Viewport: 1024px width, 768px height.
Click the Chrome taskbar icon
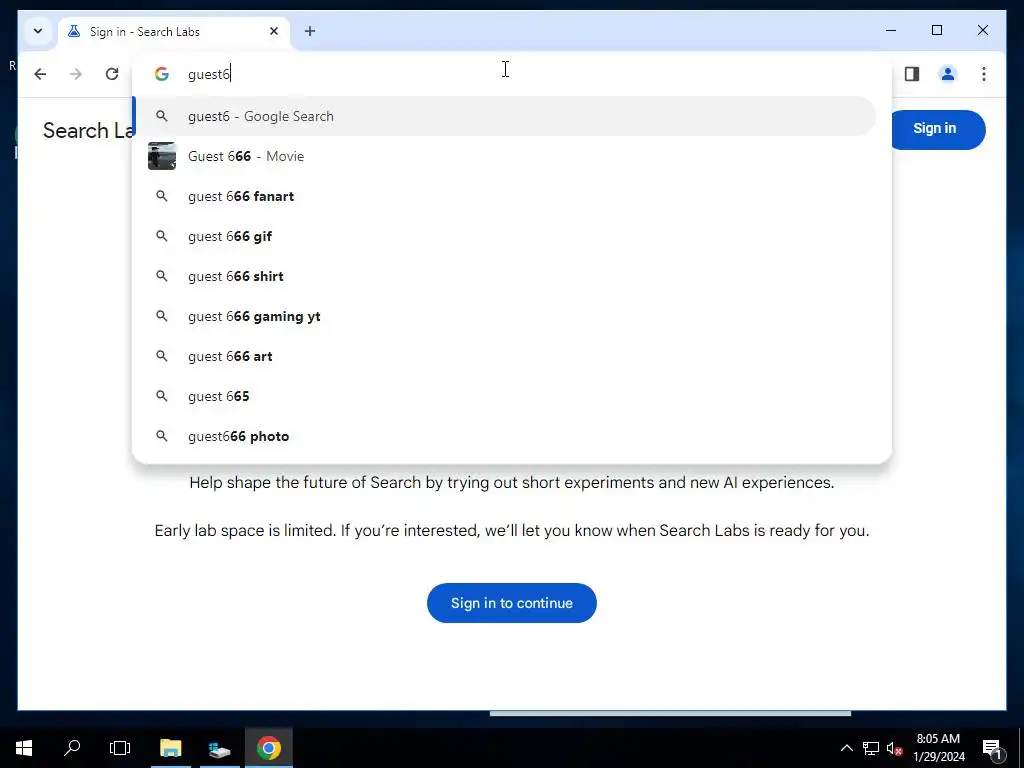pos(268,748)
